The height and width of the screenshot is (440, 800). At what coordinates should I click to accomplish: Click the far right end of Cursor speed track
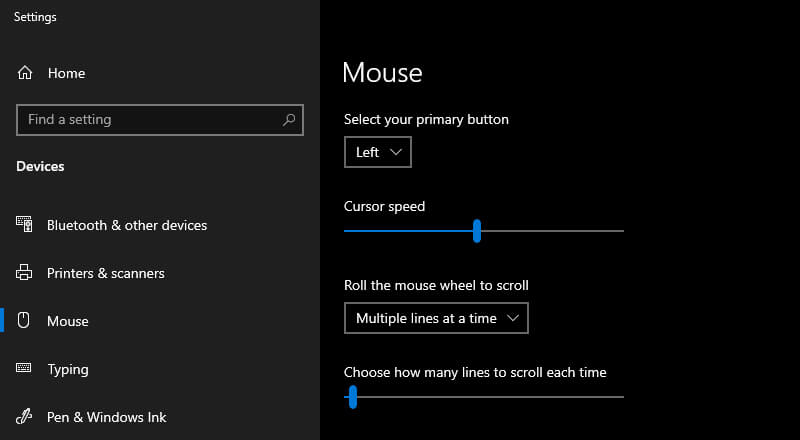pyautogui.click(x=621, y=231)
